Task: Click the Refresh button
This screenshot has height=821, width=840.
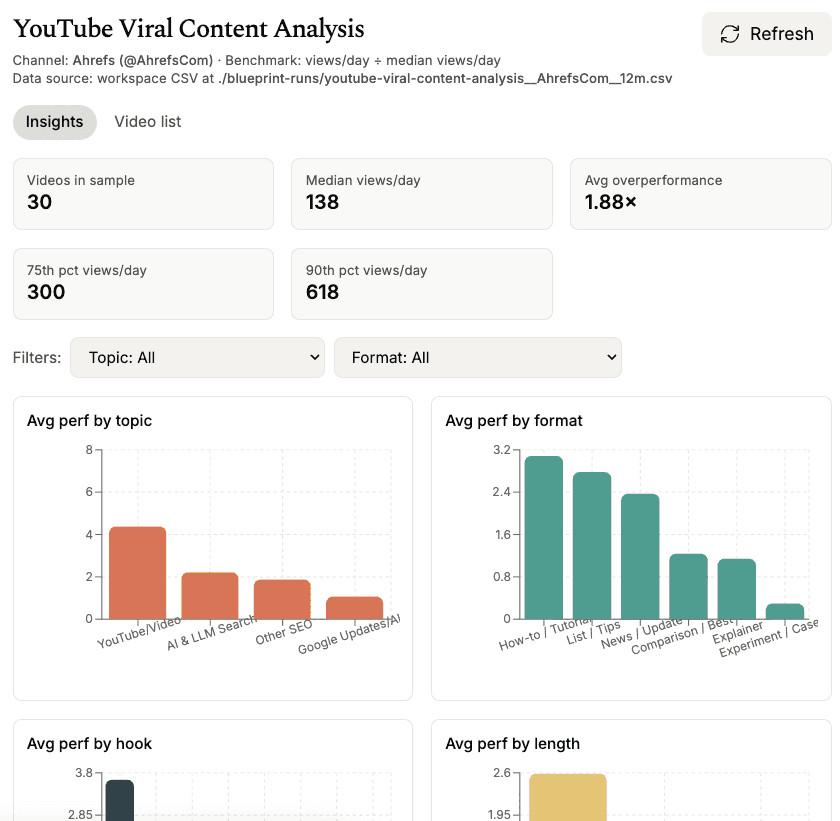Action: [x=766, y=34]
